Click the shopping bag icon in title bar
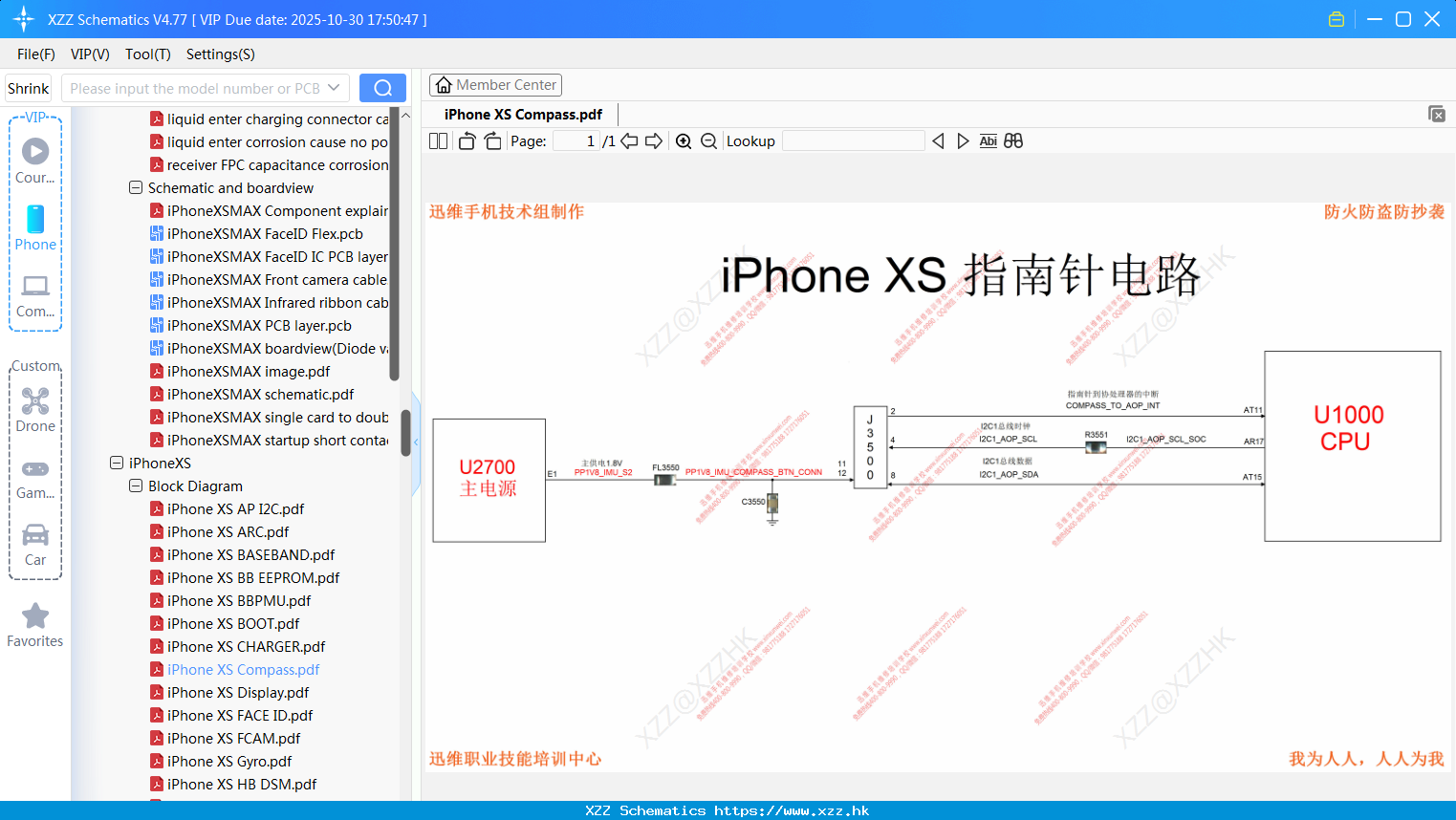Screen dimensions: 1456x820 [x=1336, y=19]
